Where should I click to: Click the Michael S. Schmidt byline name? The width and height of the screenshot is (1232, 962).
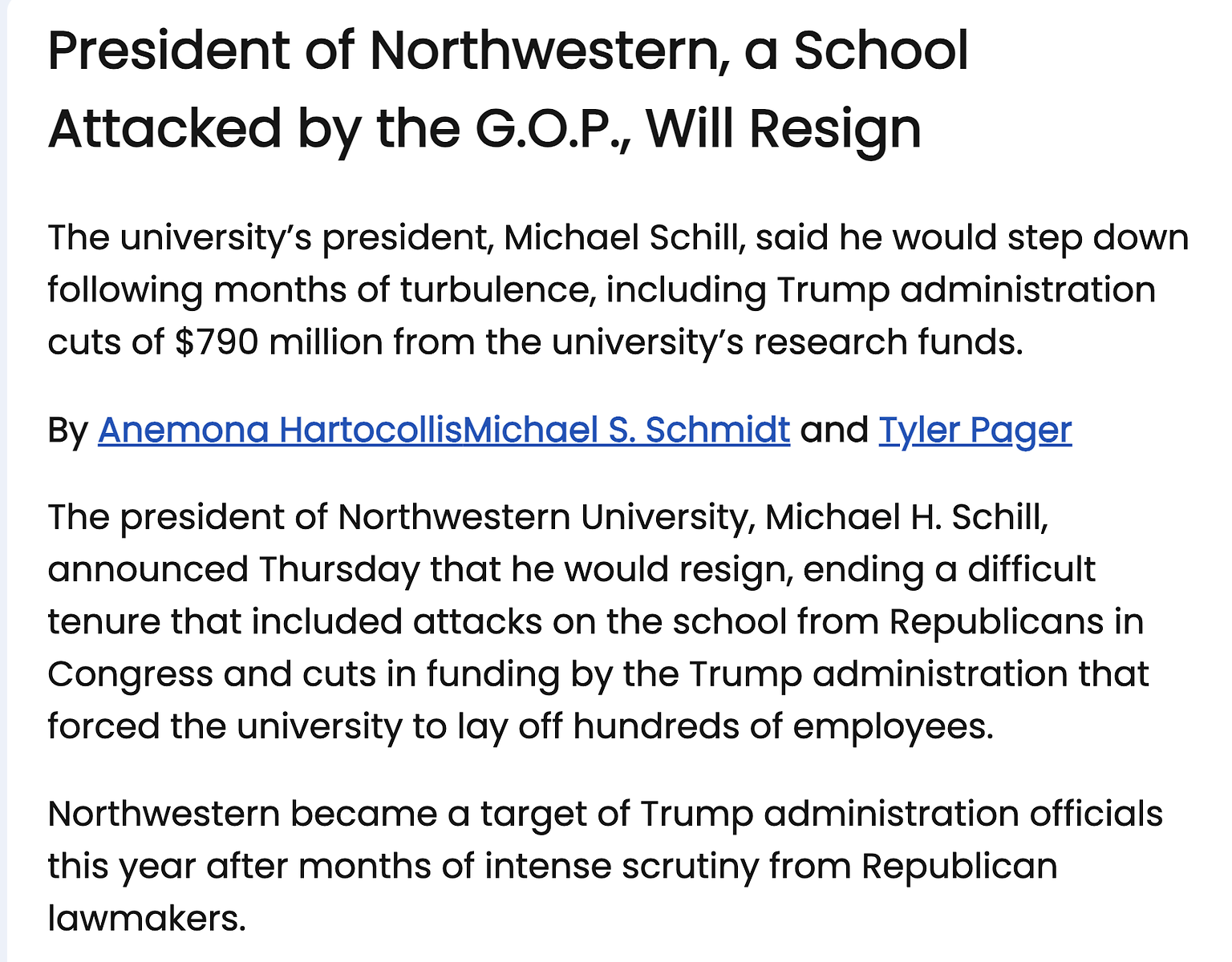click(626, 430)
